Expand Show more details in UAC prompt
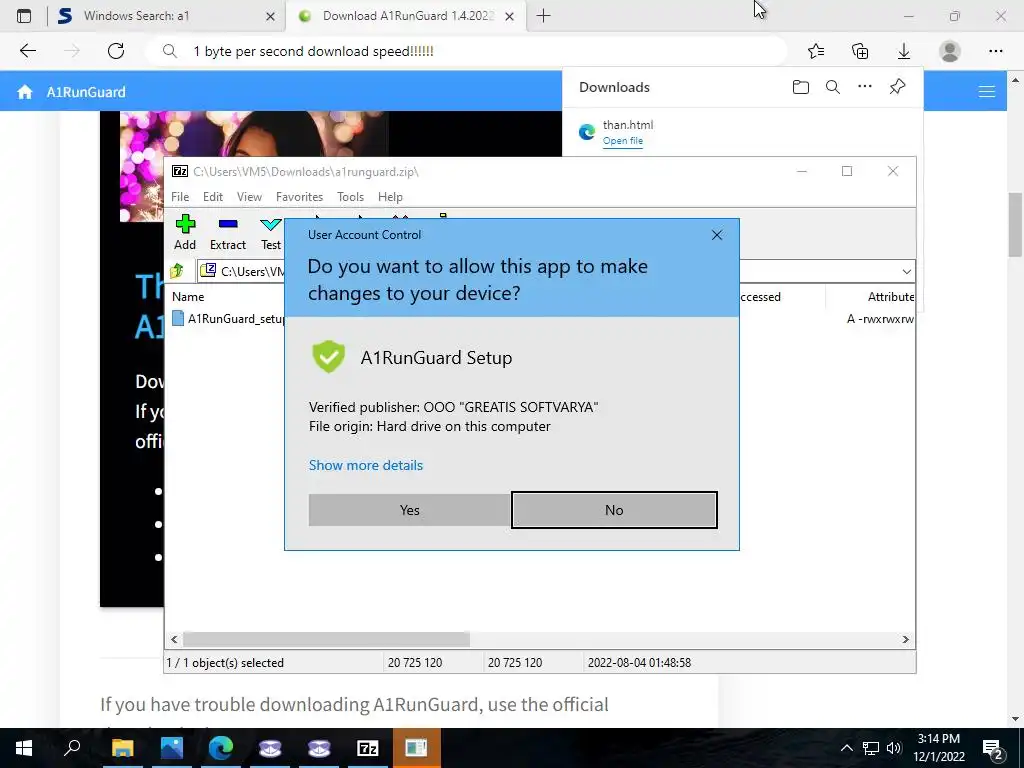Screen dimensions: 1024x768 (x=366, y=465)
